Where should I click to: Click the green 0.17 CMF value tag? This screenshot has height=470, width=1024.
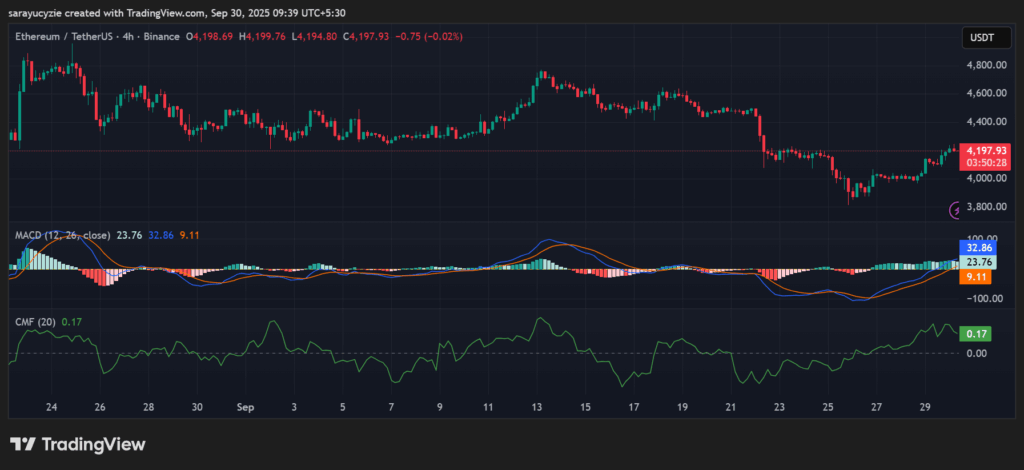click(x=974, y=334)
